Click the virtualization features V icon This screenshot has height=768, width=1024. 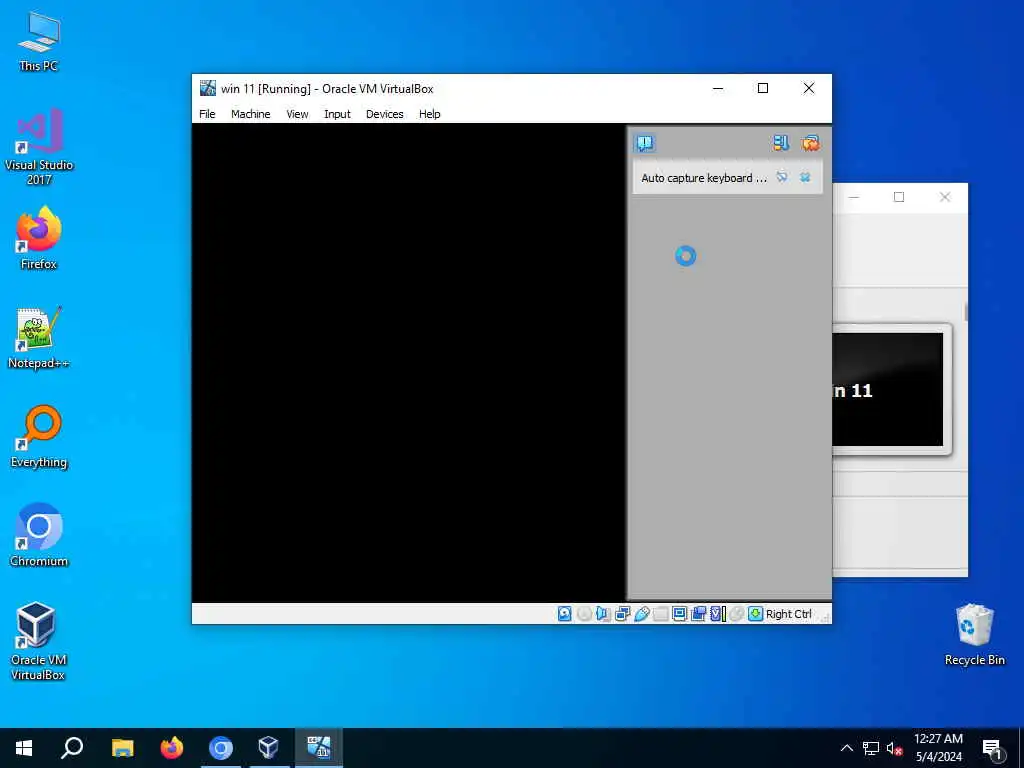coord(718,614)
